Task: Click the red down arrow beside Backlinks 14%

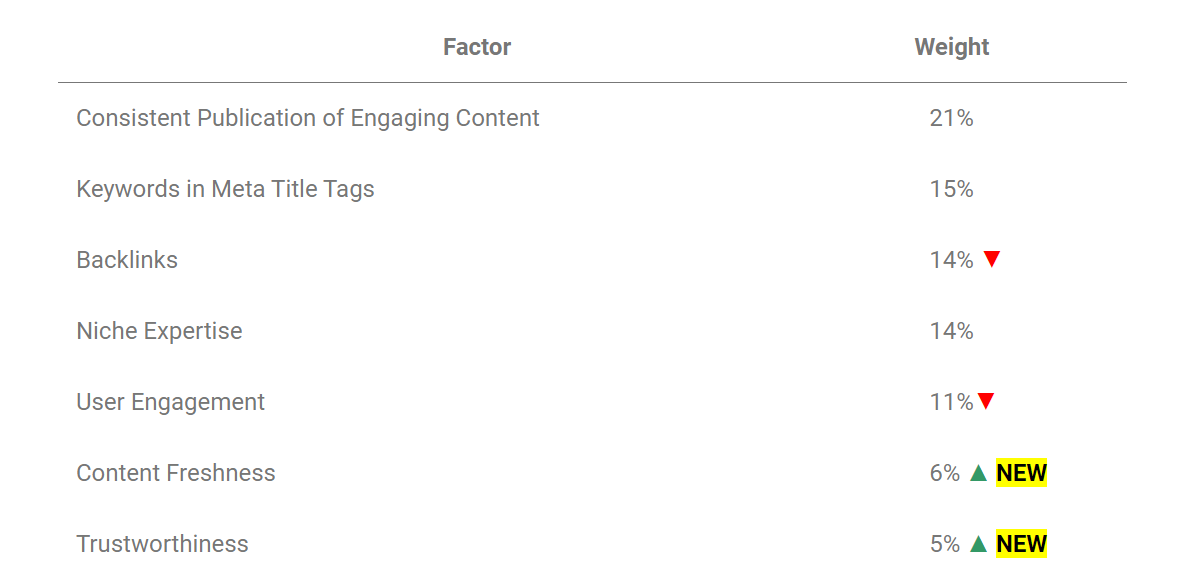Action: tap(991, 260)
